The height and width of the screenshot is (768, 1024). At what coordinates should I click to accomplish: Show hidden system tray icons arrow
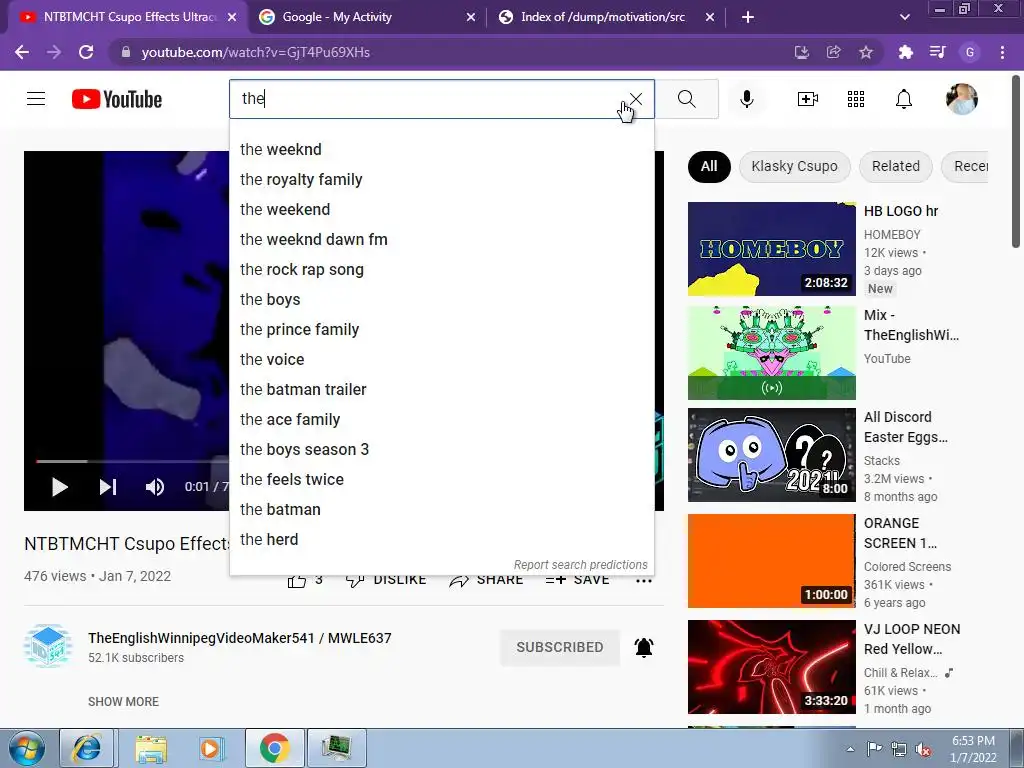[x=850, y=749]
